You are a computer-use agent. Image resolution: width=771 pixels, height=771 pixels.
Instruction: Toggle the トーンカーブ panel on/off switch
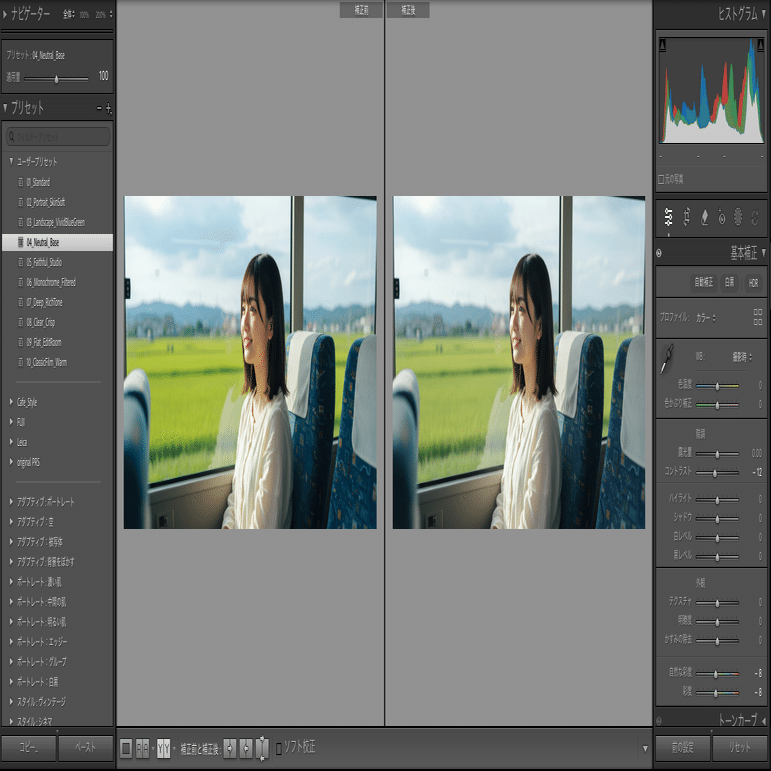[659, 721]
